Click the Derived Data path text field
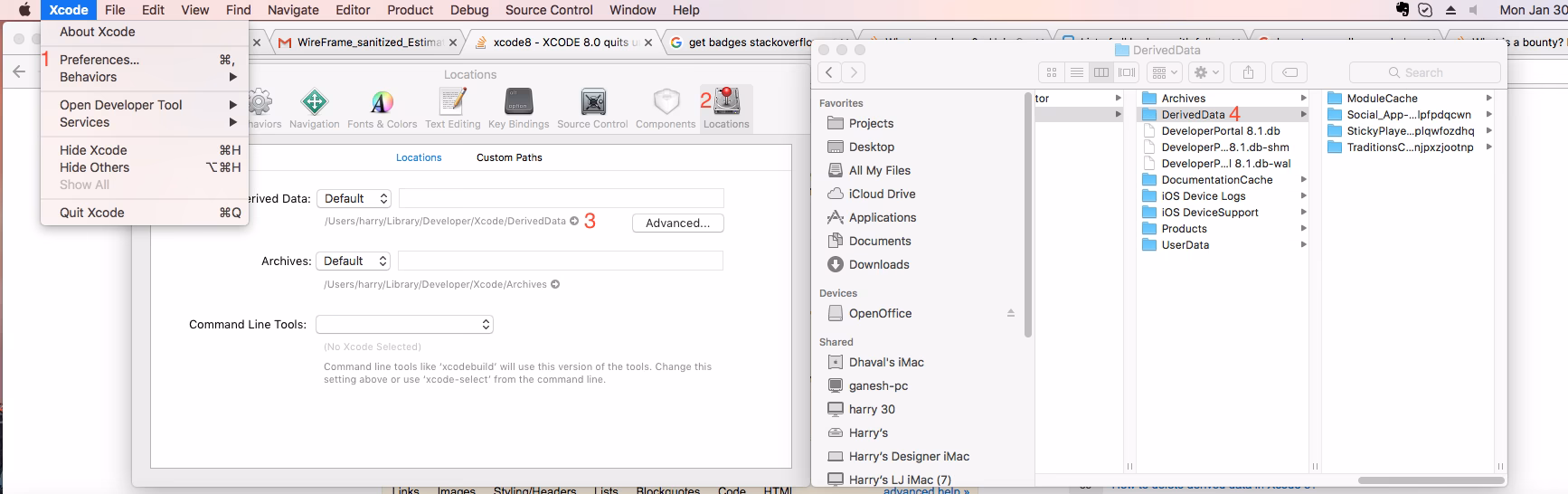The width and height of the screenshot is (1568, 494). [561, 198]
